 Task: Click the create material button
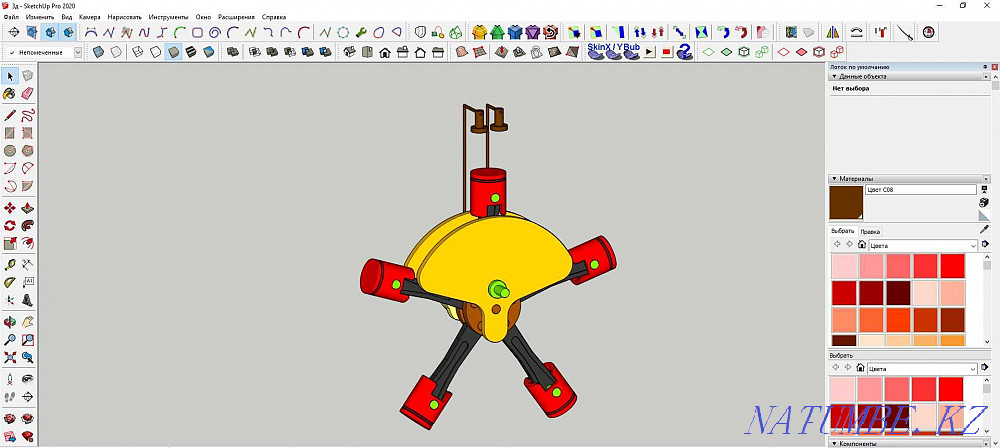(x=984, y=202)
